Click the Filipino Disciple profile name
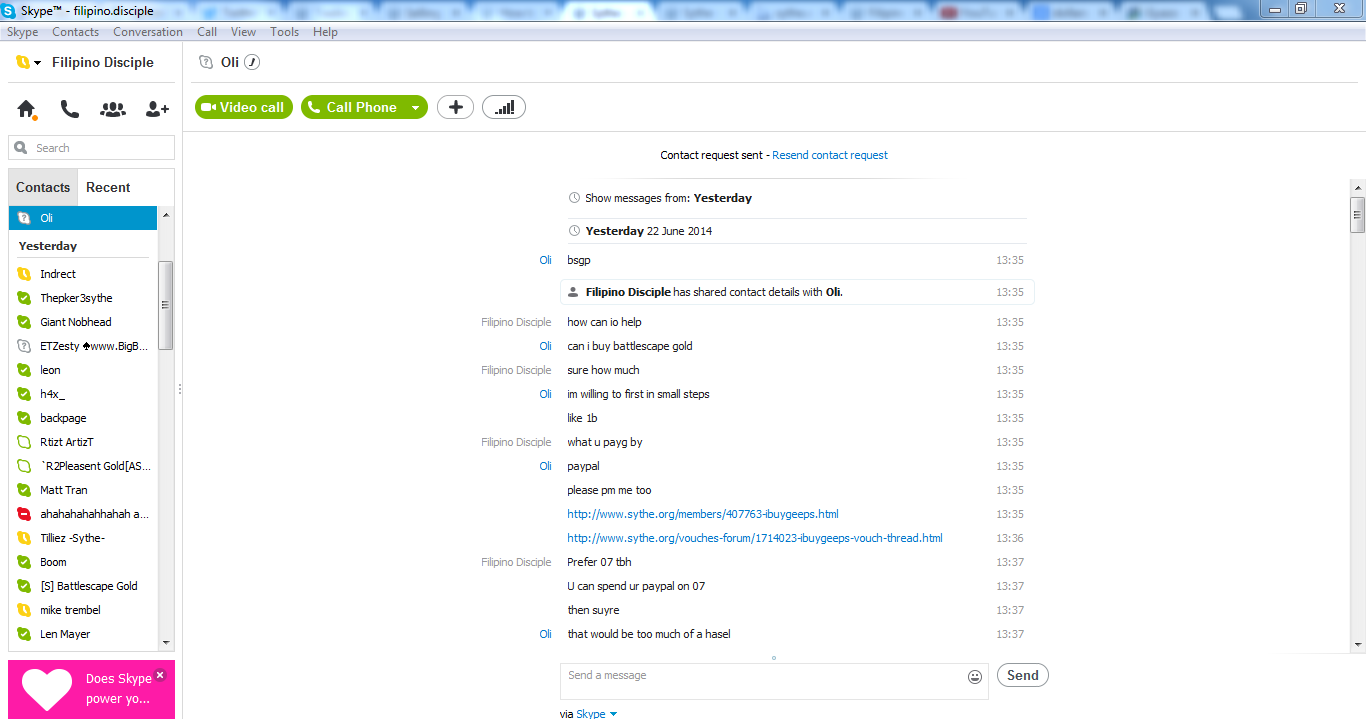 tap(103, 62)
